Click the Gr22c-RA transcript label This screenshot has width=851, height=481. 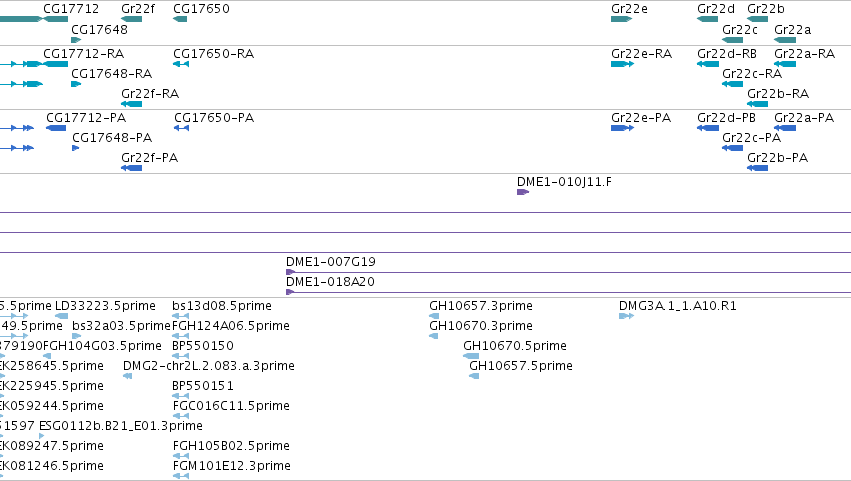752,74
